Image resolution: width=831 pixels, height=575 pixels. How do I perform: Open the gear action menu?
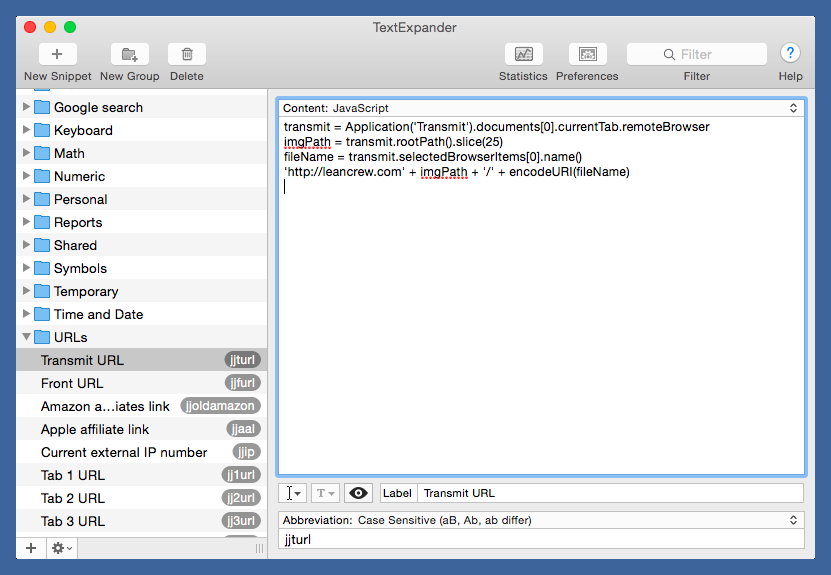(61, 548)
